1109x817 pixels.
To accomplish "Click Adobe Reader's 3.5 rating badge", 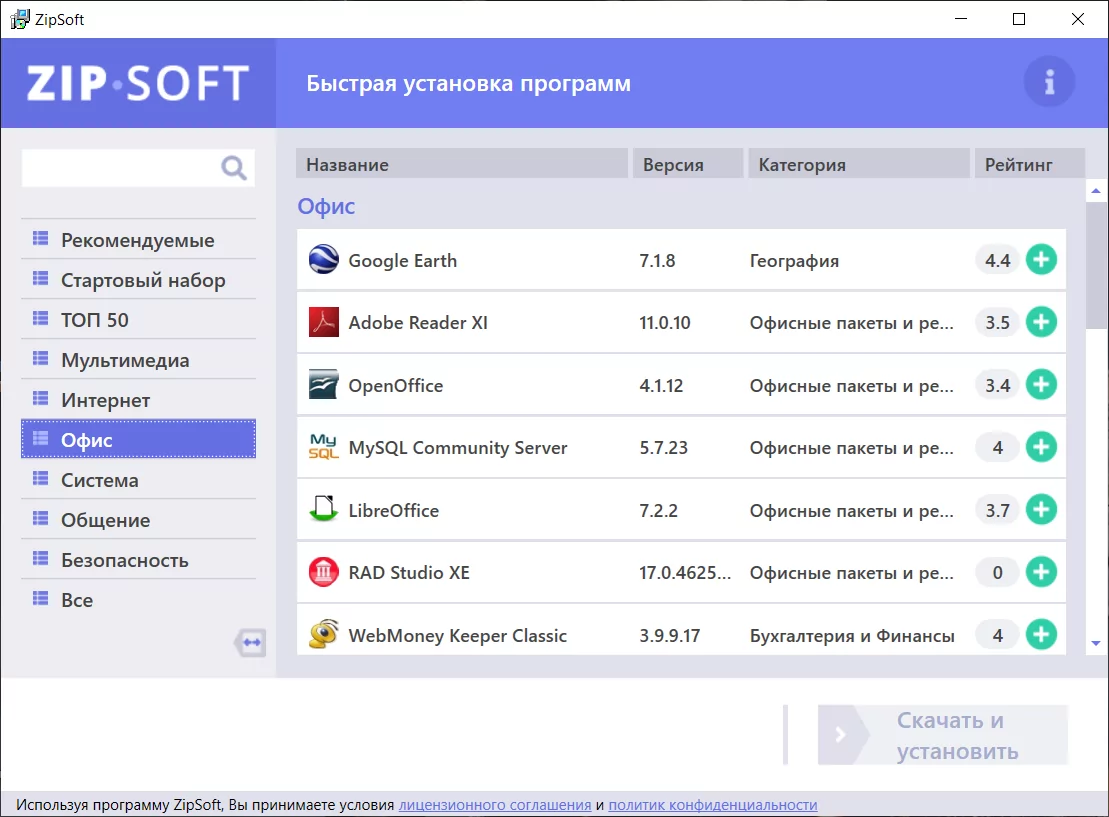I will pos(997,323).
